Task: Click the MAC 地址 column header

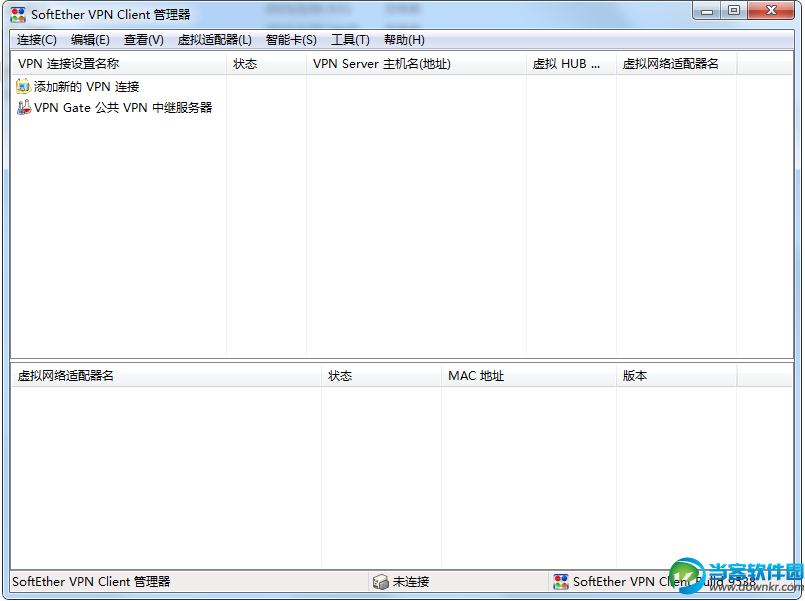Action: (x=529, y=376)
